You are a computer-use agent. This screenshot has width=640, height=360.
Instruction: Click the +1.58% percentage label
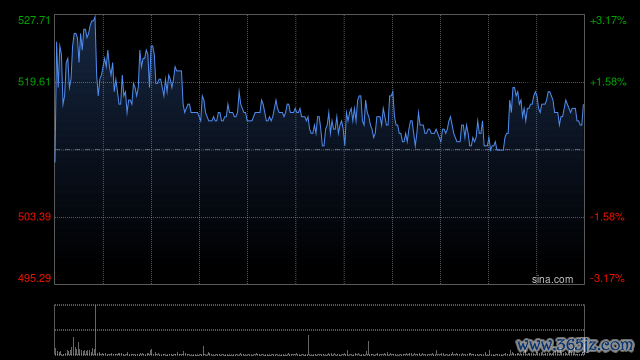608,82
